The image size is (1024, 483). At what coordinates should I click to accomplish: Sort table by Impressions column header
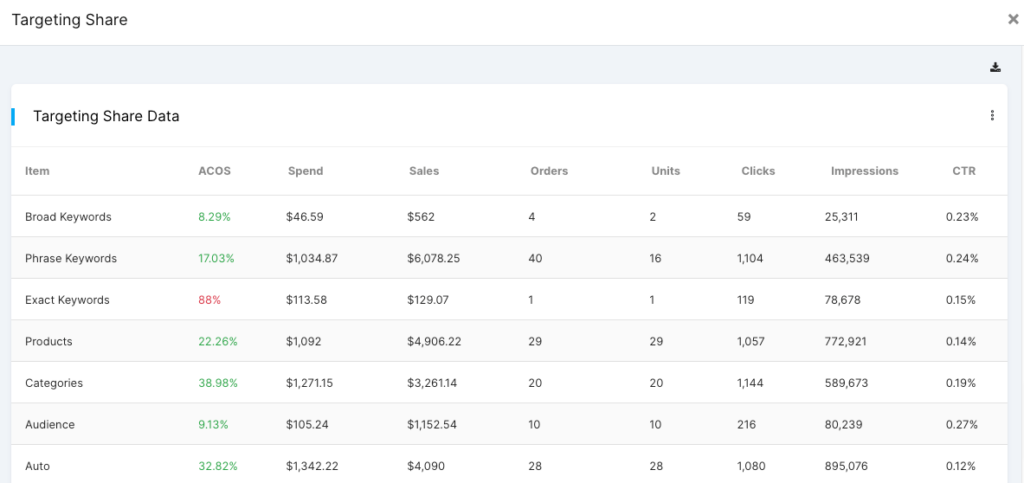864,171
